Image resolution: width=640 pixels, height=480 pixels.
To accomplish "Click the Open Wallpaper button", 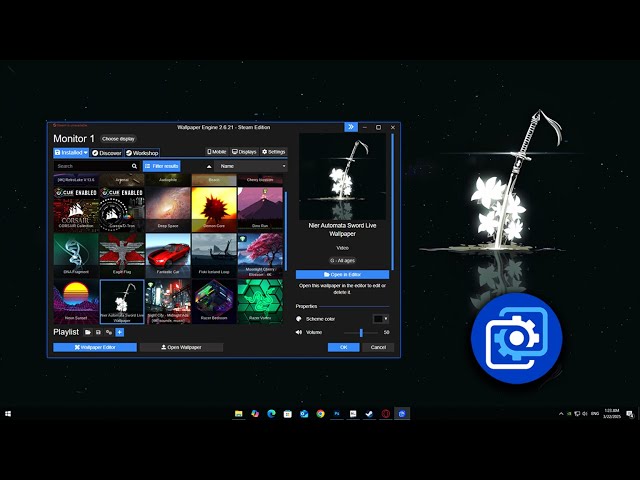I will tap(181, 347).
